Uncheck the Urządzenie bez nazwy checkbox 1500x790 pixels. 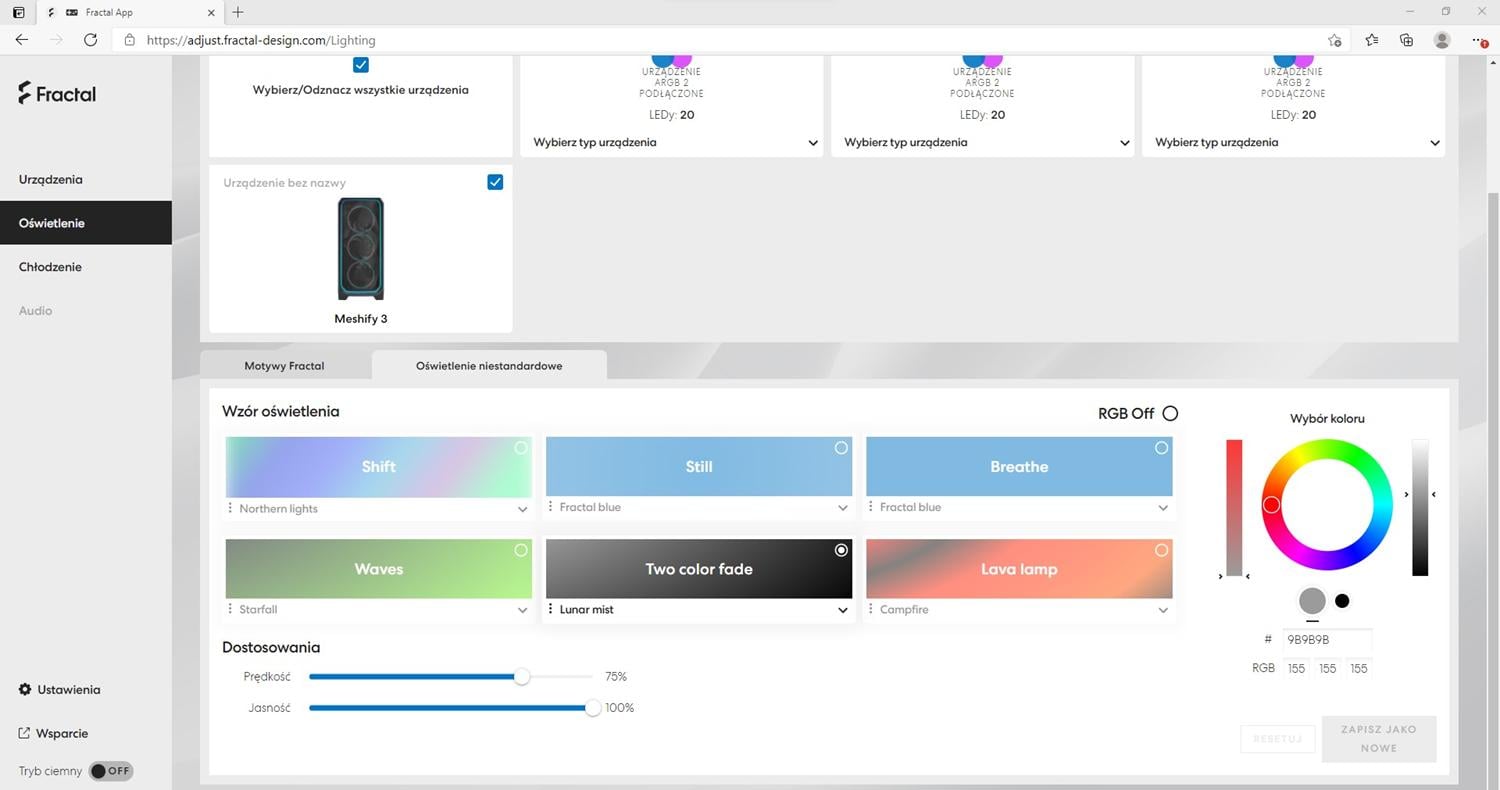coord(495,182)
